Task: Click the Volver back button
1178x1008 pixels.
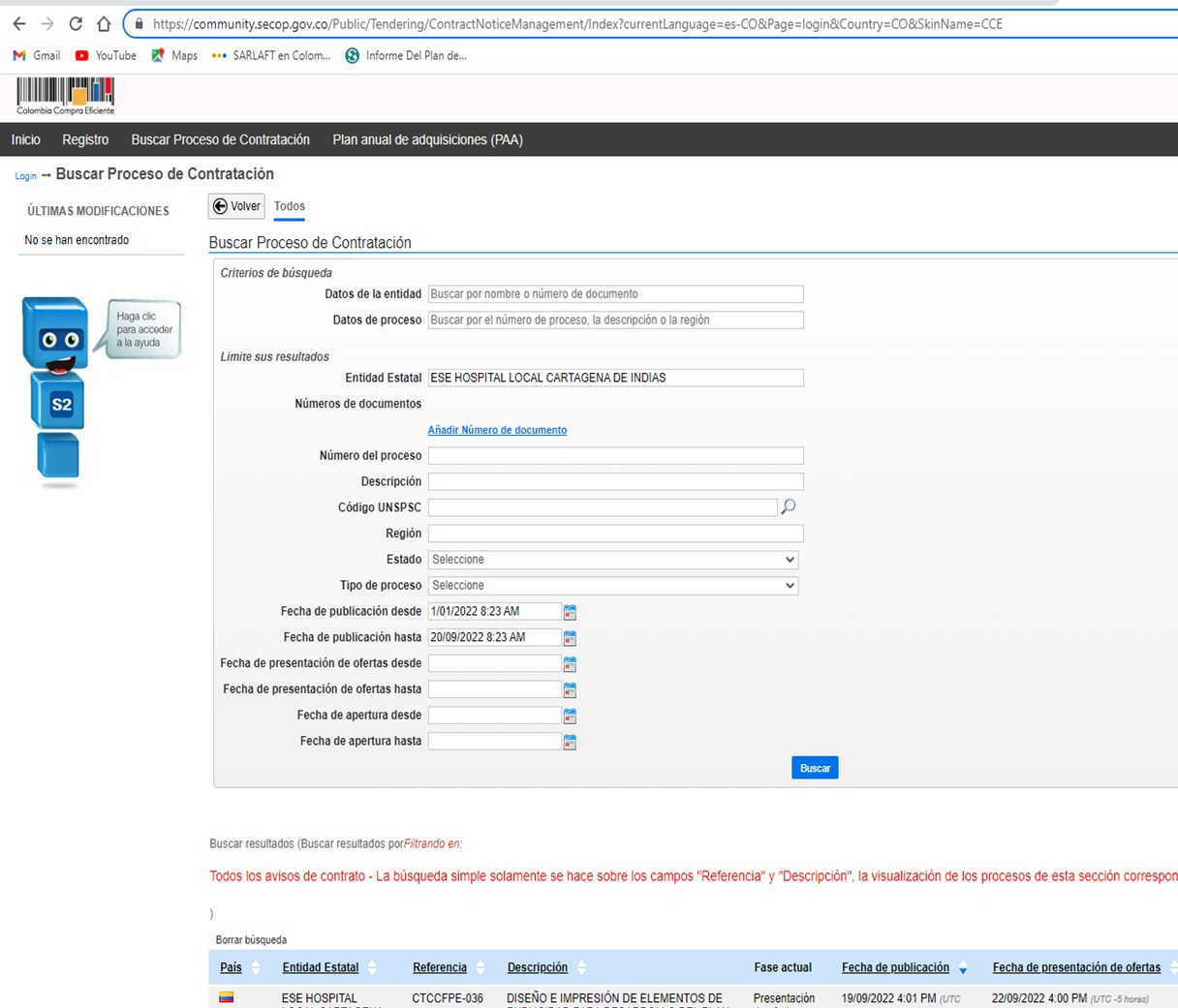Action: coord(236,206)
